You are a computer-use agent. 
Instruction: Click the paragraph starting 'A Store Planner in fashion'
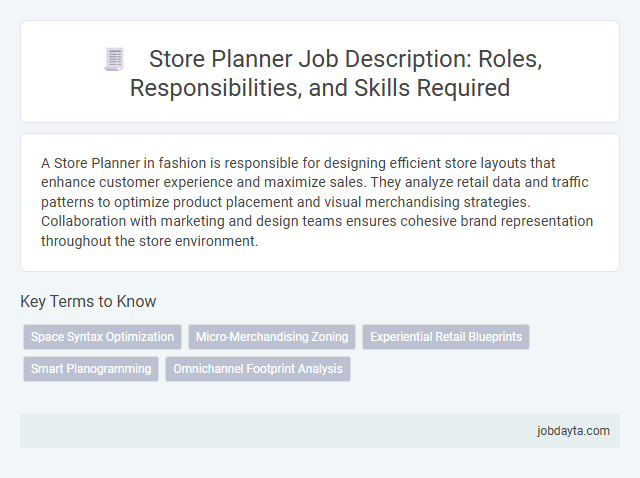[x=317, y=202]
